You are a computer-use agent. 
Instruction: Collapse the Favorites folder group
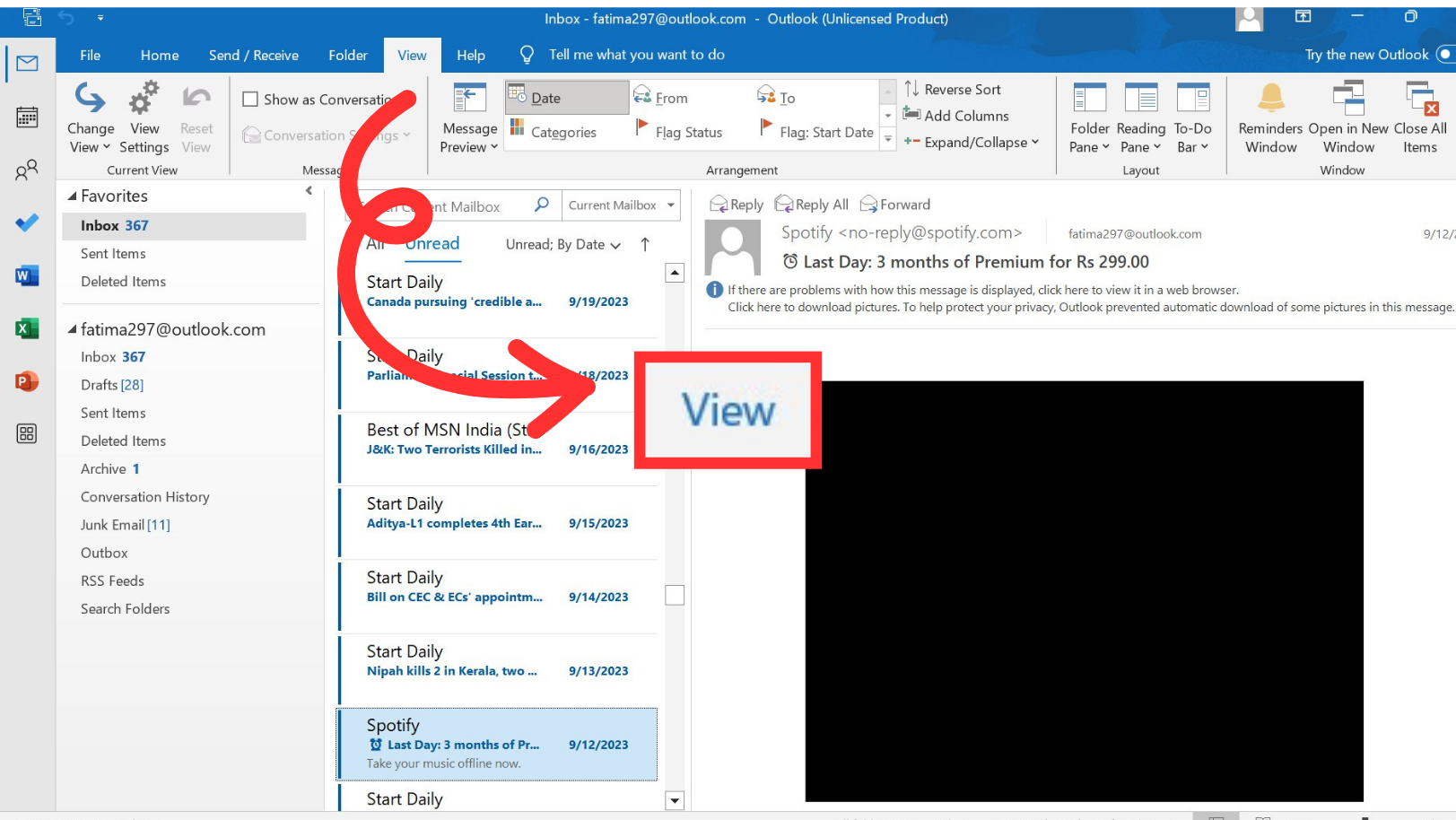[x=72, y=196]
